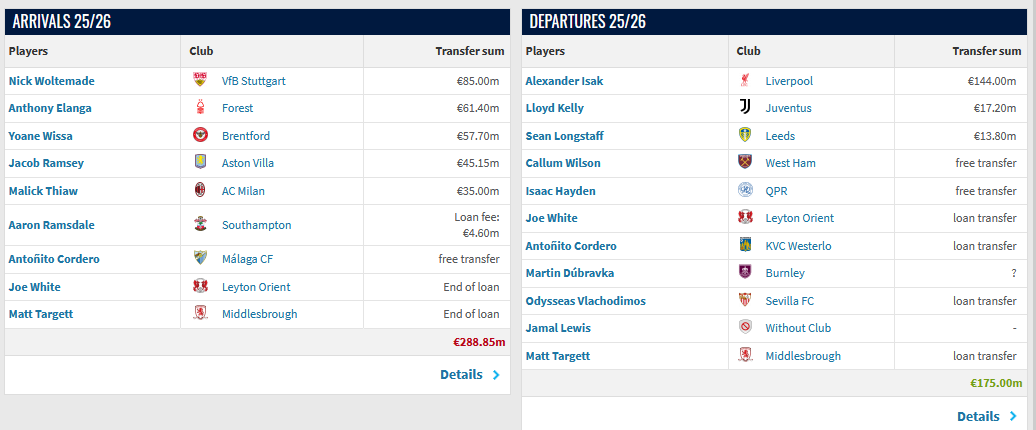Click the Brentford club crest icon
1036x430 pixels.
tap(200, 135)
